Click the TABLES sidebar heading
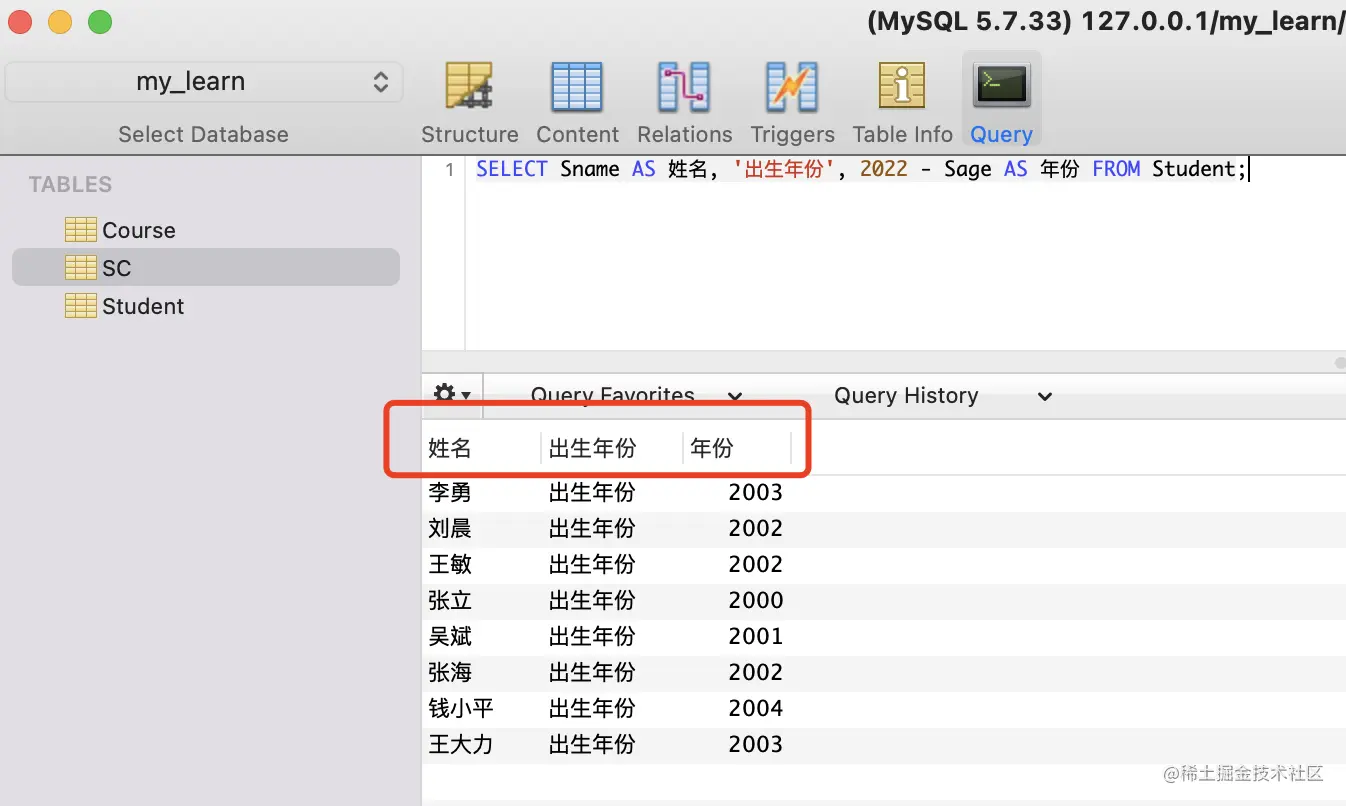1346x806 pixels. tap(70, 184)
